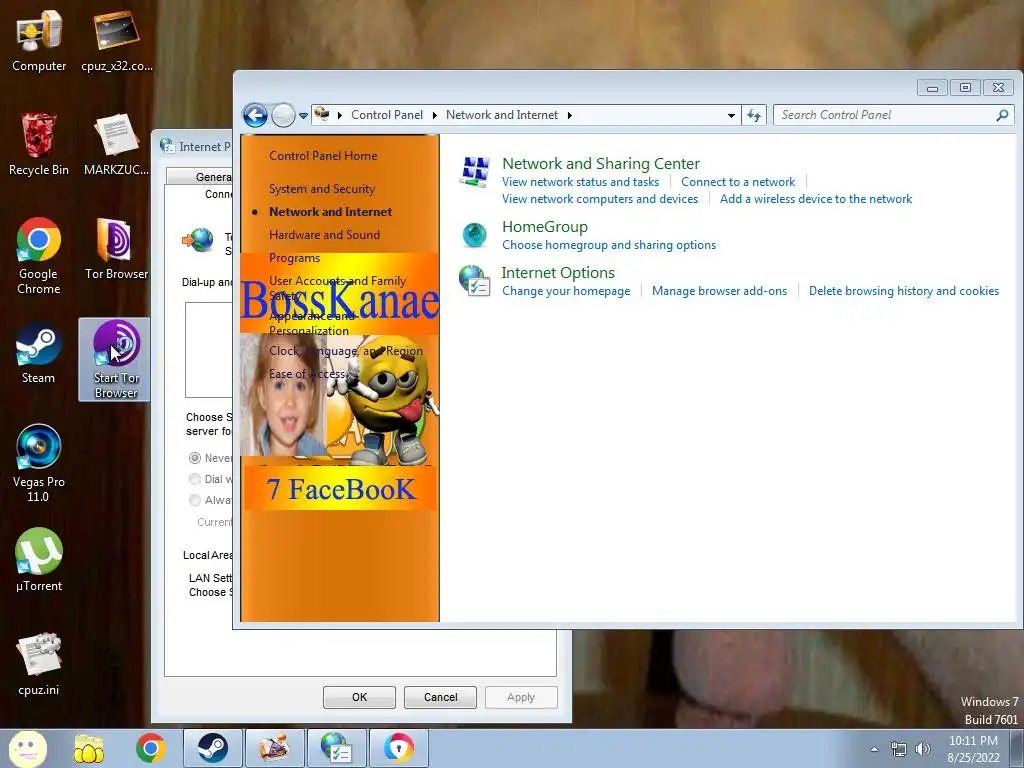Click View network computers and devices

point(600,199)
